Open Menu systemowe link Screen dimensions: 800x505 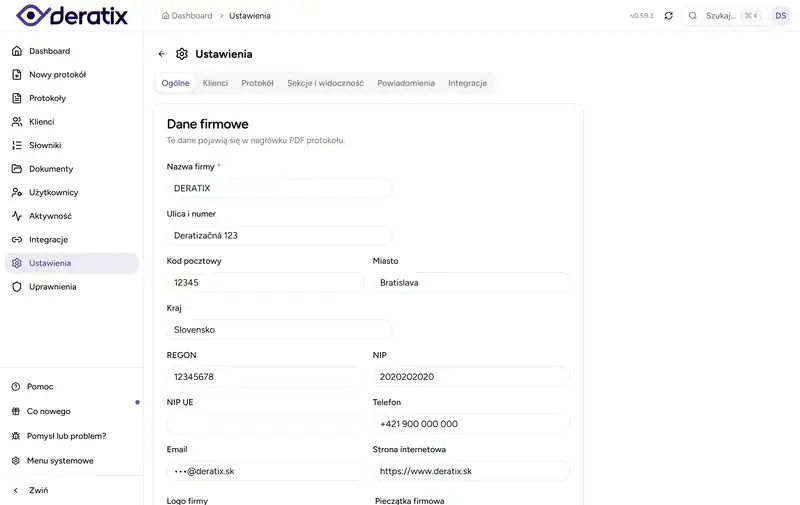point(60,461)
